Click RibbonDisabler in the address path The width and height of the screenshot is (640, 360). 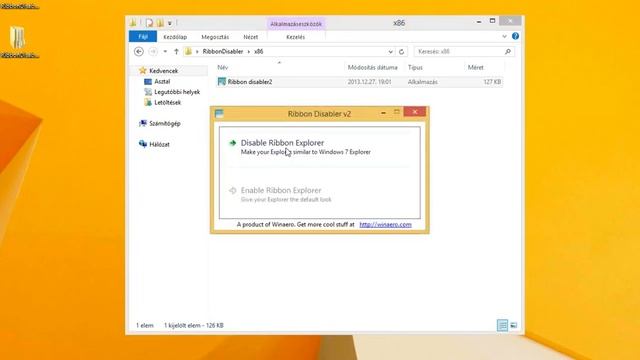click(223, 51)
